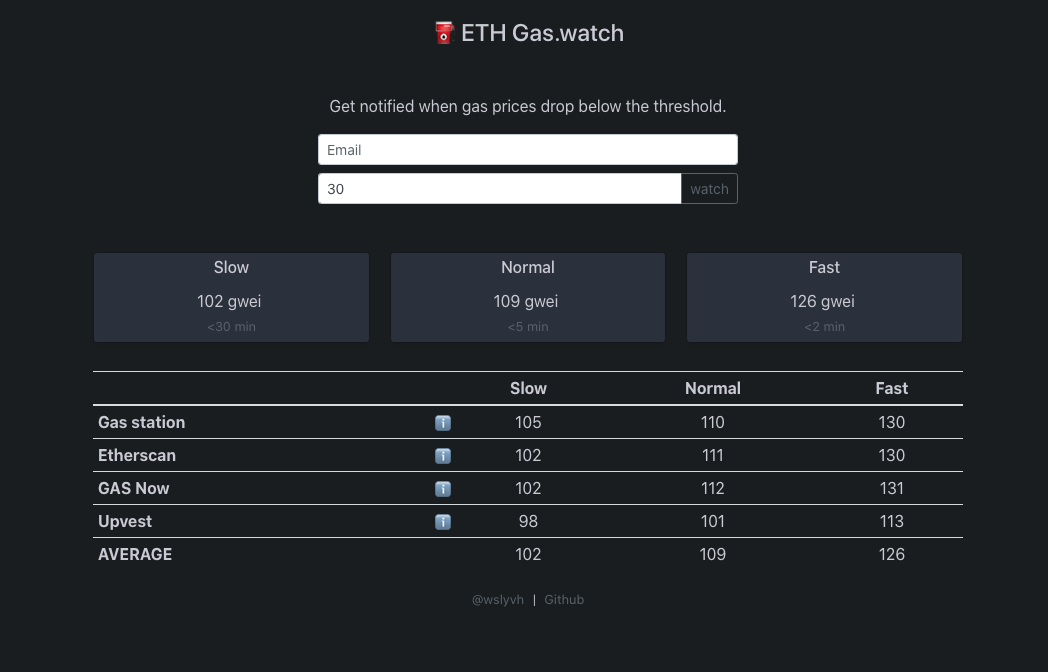Click the info icon next to Gas station
Viewport: 1048px width, 672px height.
[x=443, y=422]
